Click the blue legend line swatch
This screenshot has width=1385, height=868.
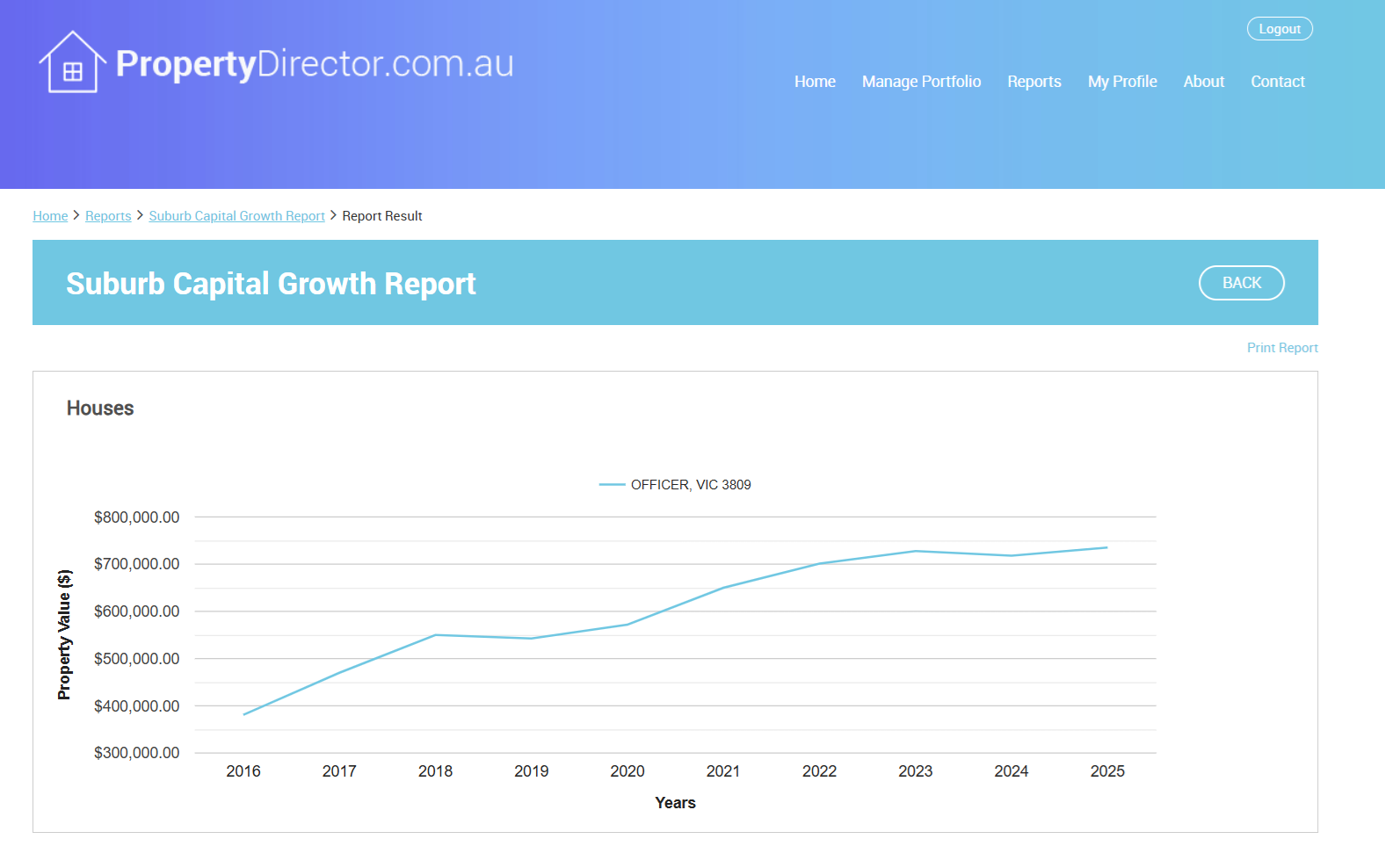coord(612,485)
